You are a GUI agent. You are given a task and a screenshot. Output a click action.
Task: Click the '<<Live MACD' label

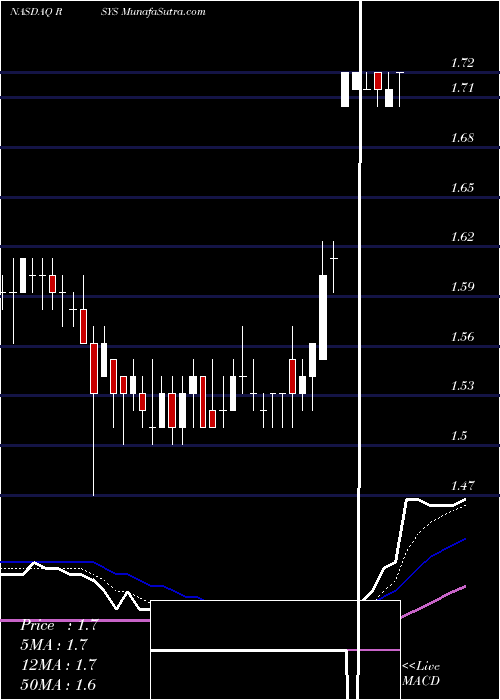421,674
